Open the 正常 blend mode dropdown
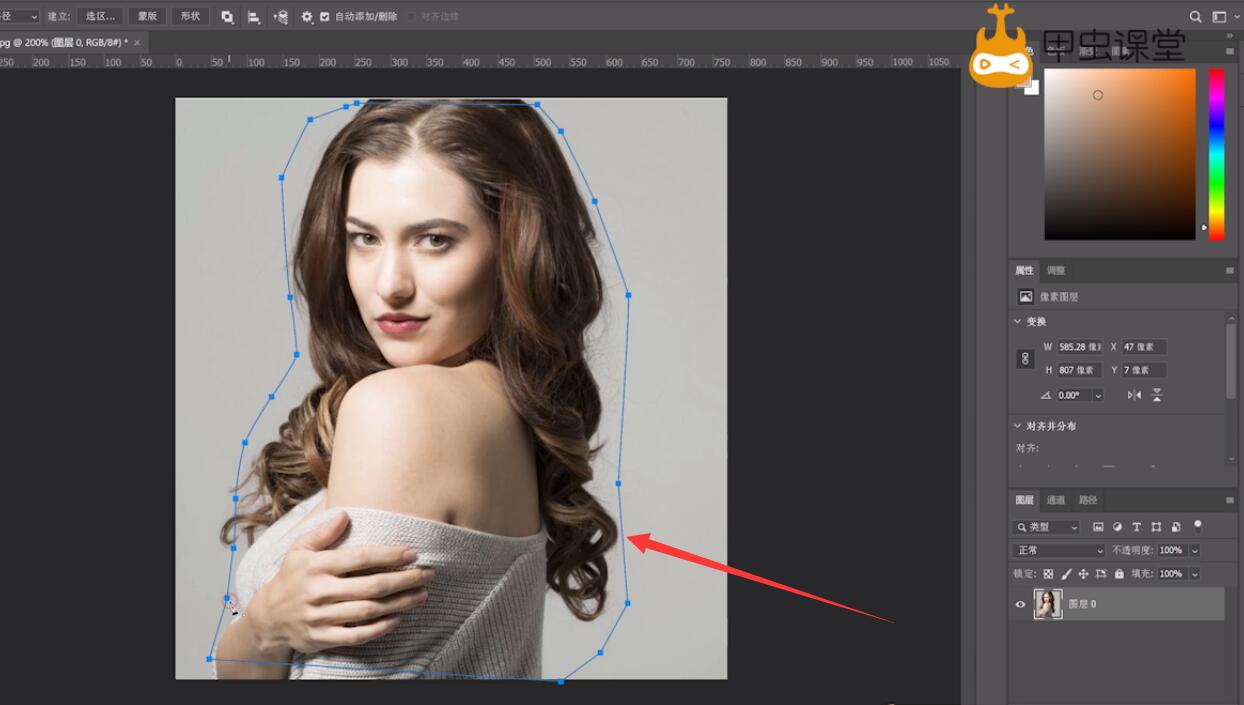 click(x=1058, y=550)
